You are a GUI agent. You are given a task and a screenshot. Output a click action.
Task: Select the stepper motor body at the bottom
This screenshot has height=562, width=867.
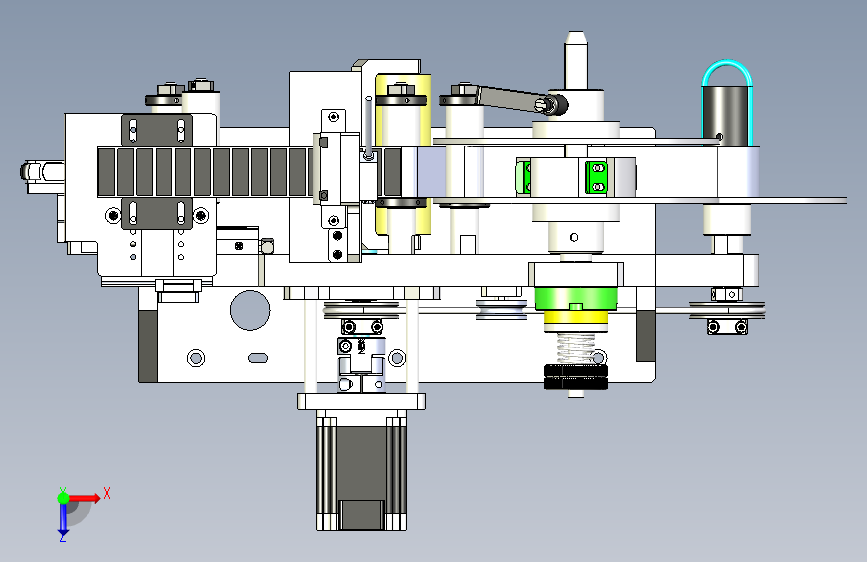coord(362,470)
